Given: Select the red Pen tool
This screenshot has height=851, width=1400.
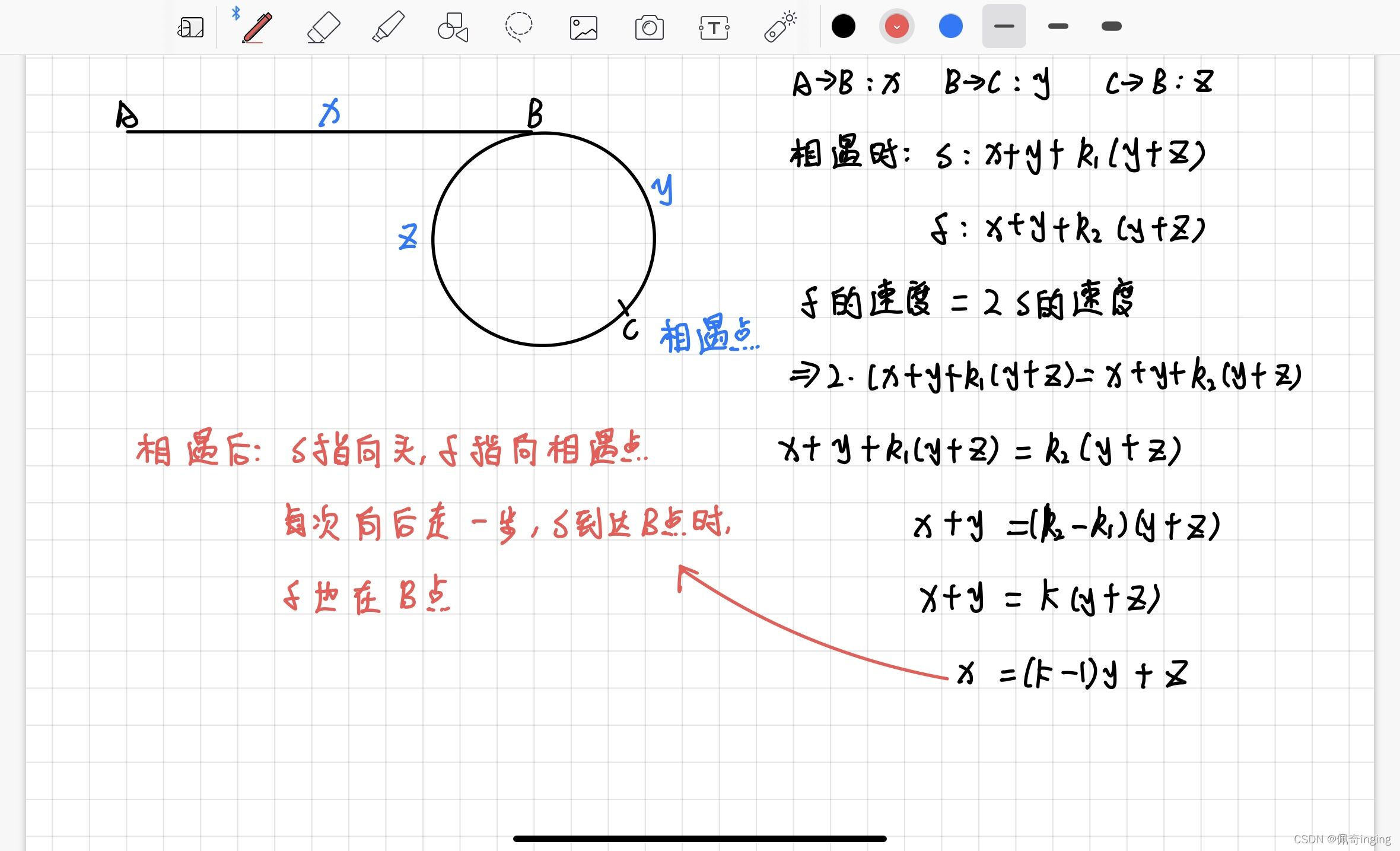Looking at the screenshot, I should pyautogui.click(x=257, y=27).
